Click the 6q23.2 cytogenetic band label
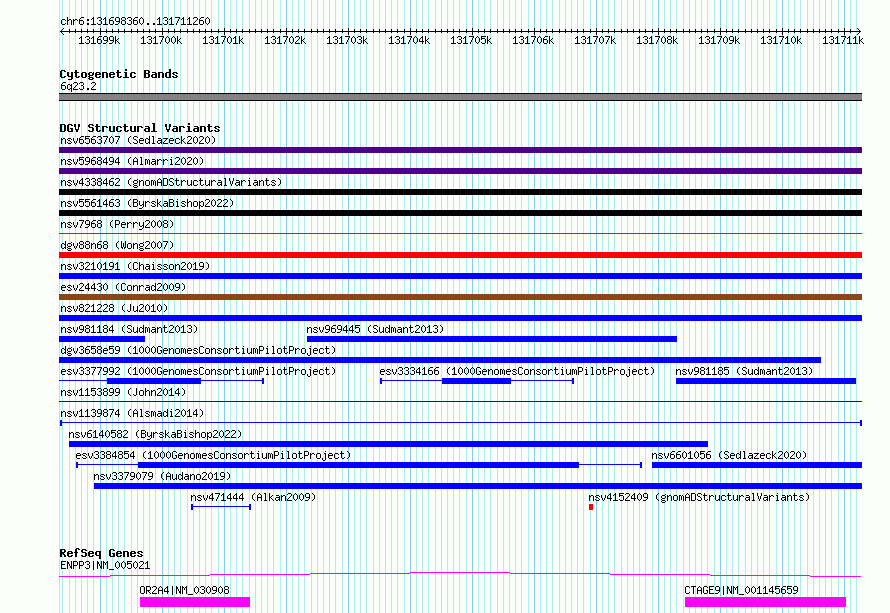The height and width of the screenshot is (613, 890). tap(78, 86)
